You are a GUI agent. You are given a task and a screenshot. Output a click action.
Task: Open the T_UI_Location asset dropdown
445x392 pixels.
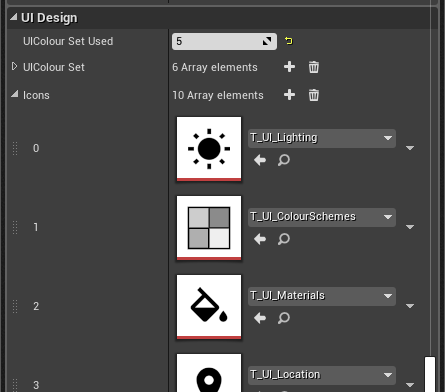[322, 375]
